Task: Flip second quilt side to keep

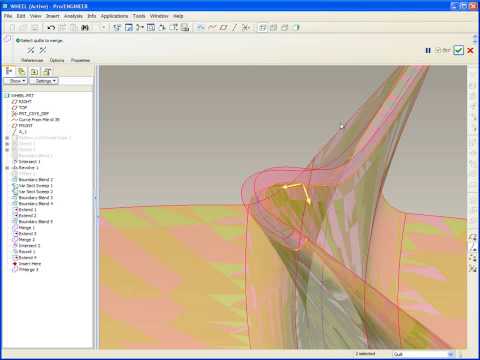Action: click(43, 50)
